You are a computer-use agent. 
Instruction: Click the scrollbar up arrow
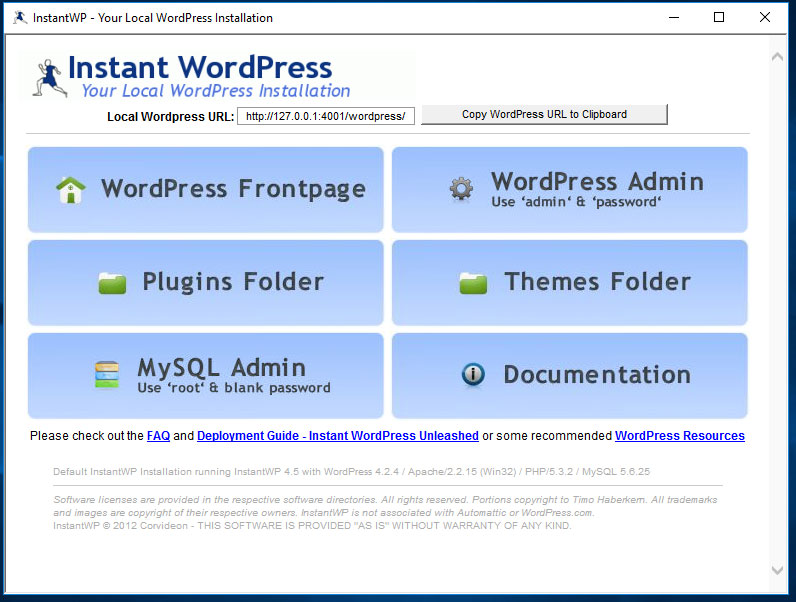click(x=777, y=57)
